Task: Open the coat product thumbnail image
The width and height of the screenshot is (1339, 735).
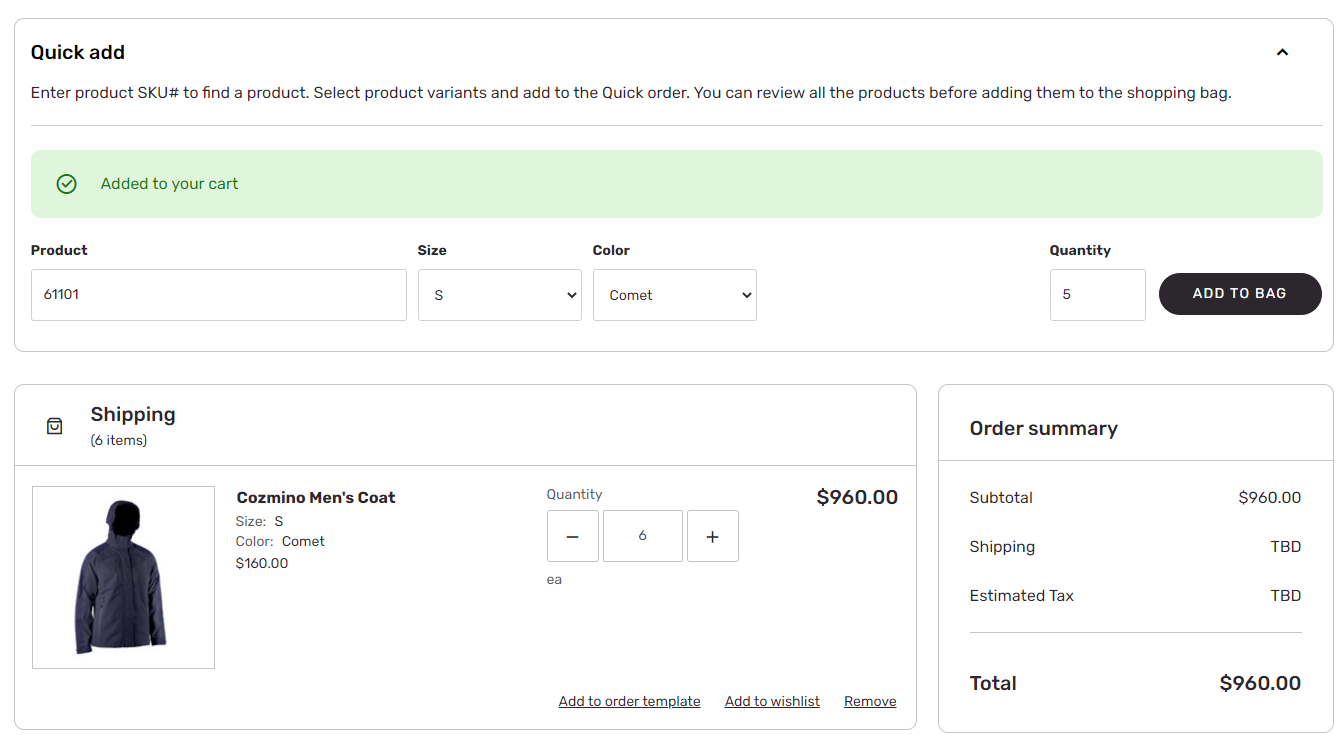Action: 123,577
